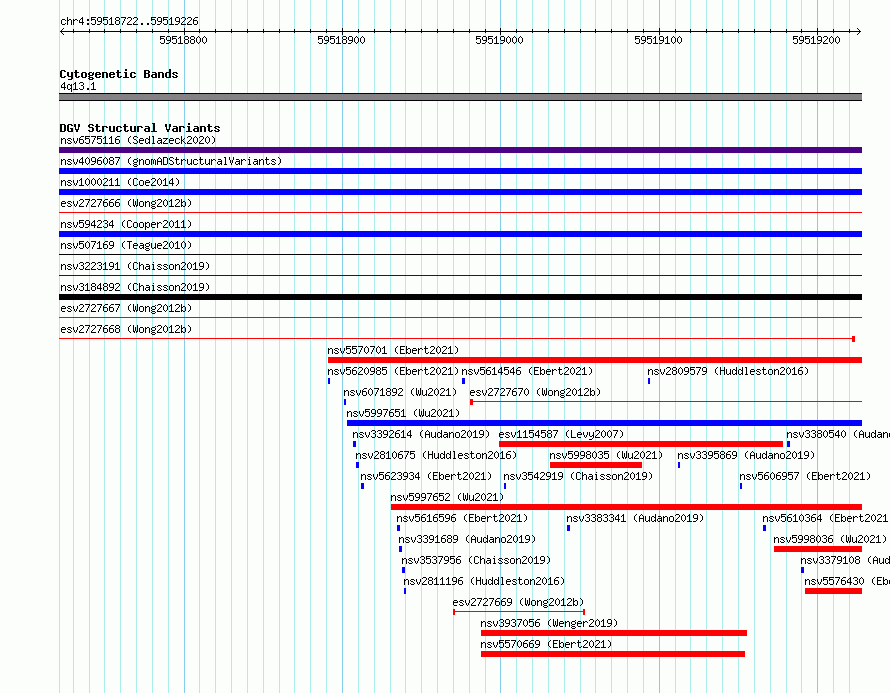Select nsv5570669 (Ebert2021) label
The image size is (890, 693).
click(x=547, y=644)
